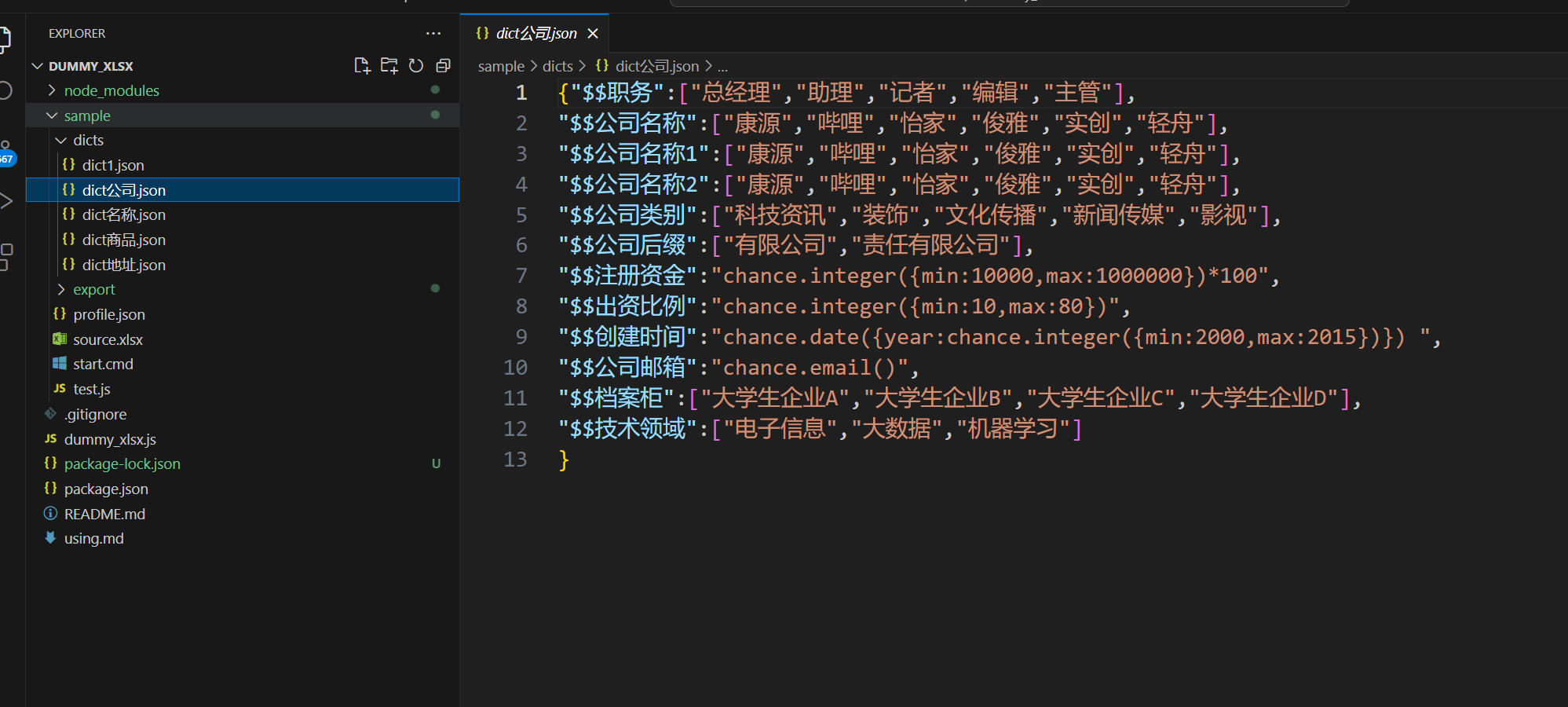Open start.cmd script file
The image size is (1568, 707).
pyautogui.click(x=243, y=364)
